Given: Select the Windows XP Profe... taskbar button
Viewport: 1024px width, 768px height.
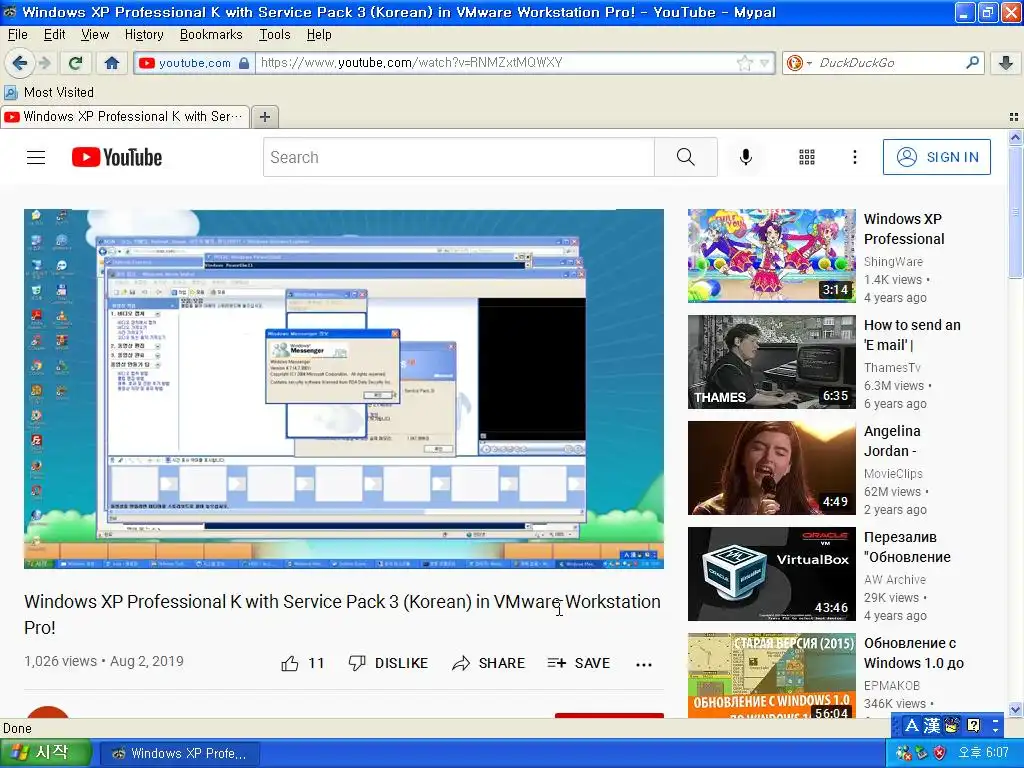Looking at the screenshot, I should (x=180, y=754).
